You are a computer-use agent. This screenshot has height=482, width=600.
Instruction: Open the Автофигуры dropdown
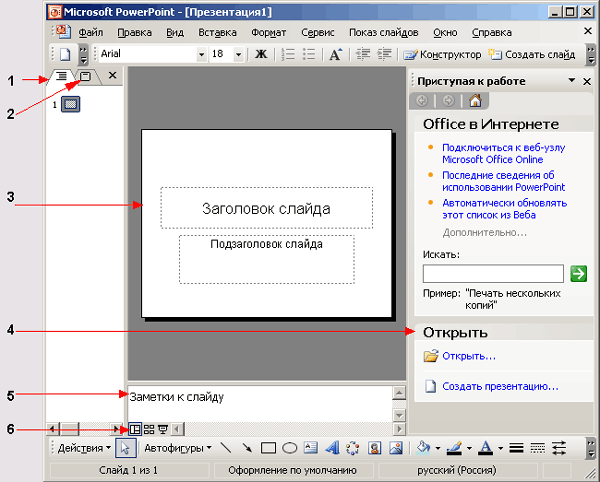[178, 448]
